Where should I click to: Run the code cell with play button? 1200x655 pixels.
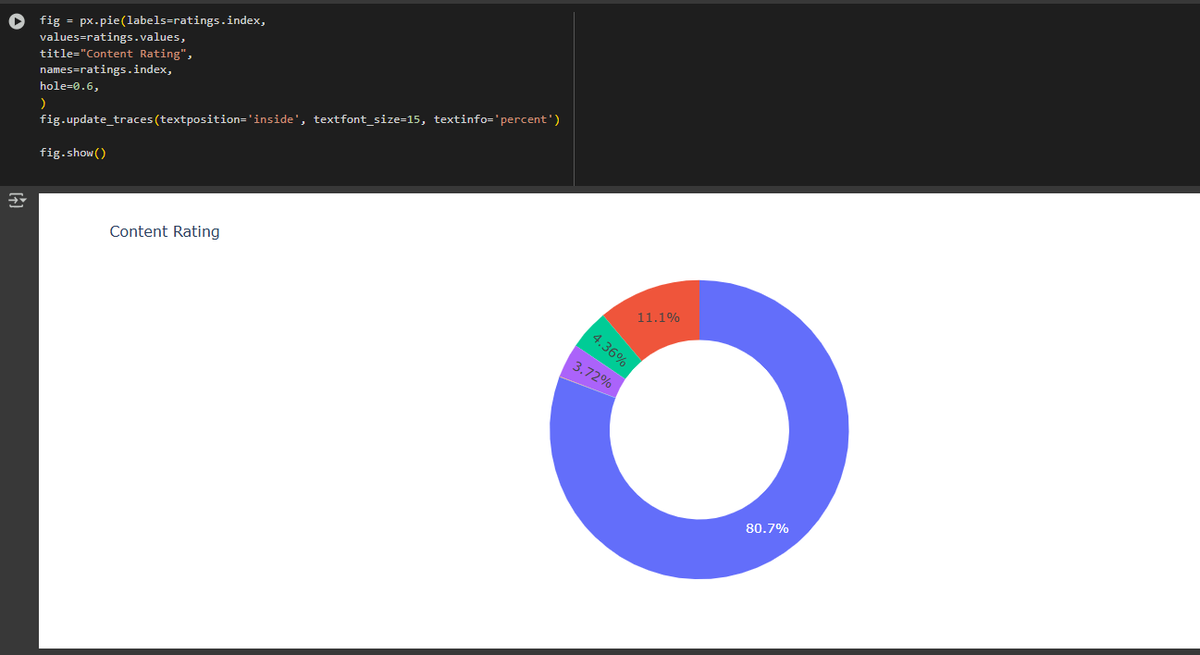click(18, 21)
